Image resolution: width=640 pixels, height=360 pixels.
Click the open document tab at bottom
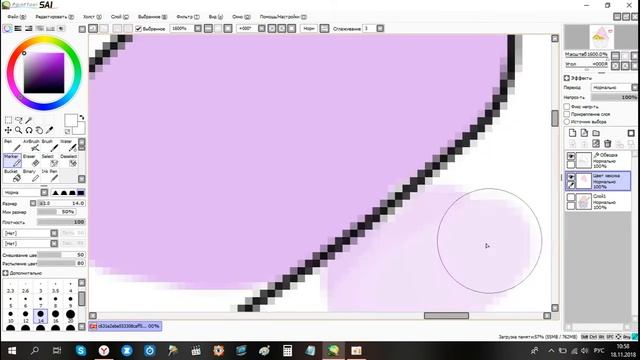(125, 326)
